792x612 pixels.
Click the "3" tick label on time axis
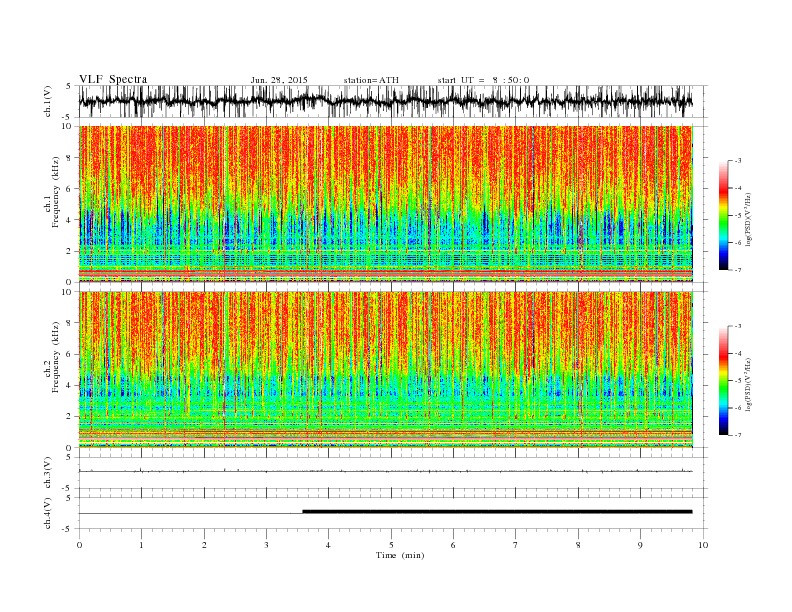[x=266, y=545]
